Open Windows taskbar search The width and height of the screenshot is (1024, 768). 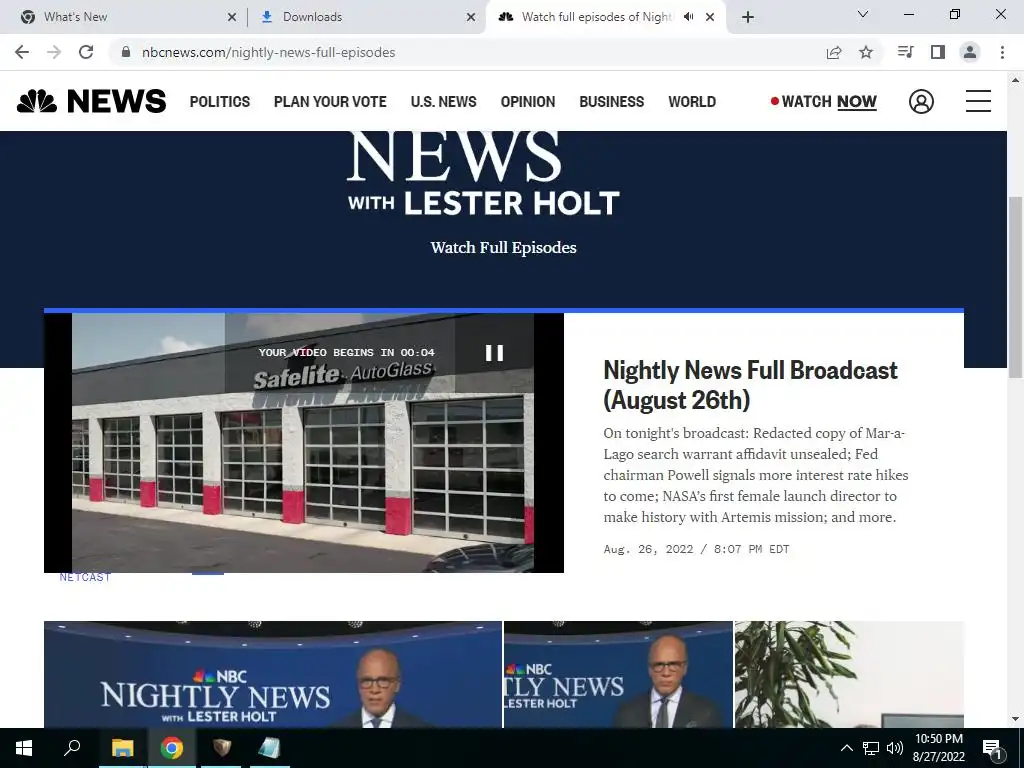(x=72, y=748)
